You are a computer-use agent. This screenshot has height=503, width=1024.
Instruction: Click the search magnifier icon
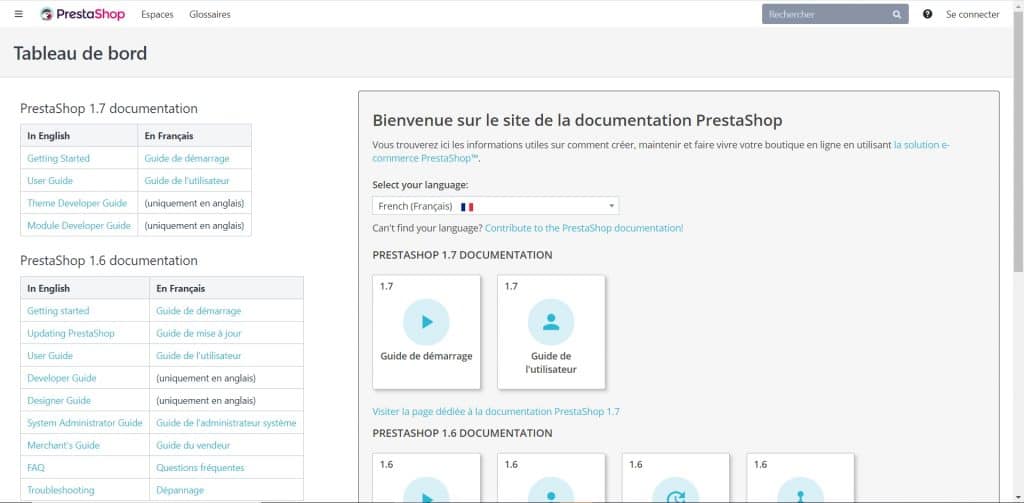pyautogui.click(x=897, y=14)
